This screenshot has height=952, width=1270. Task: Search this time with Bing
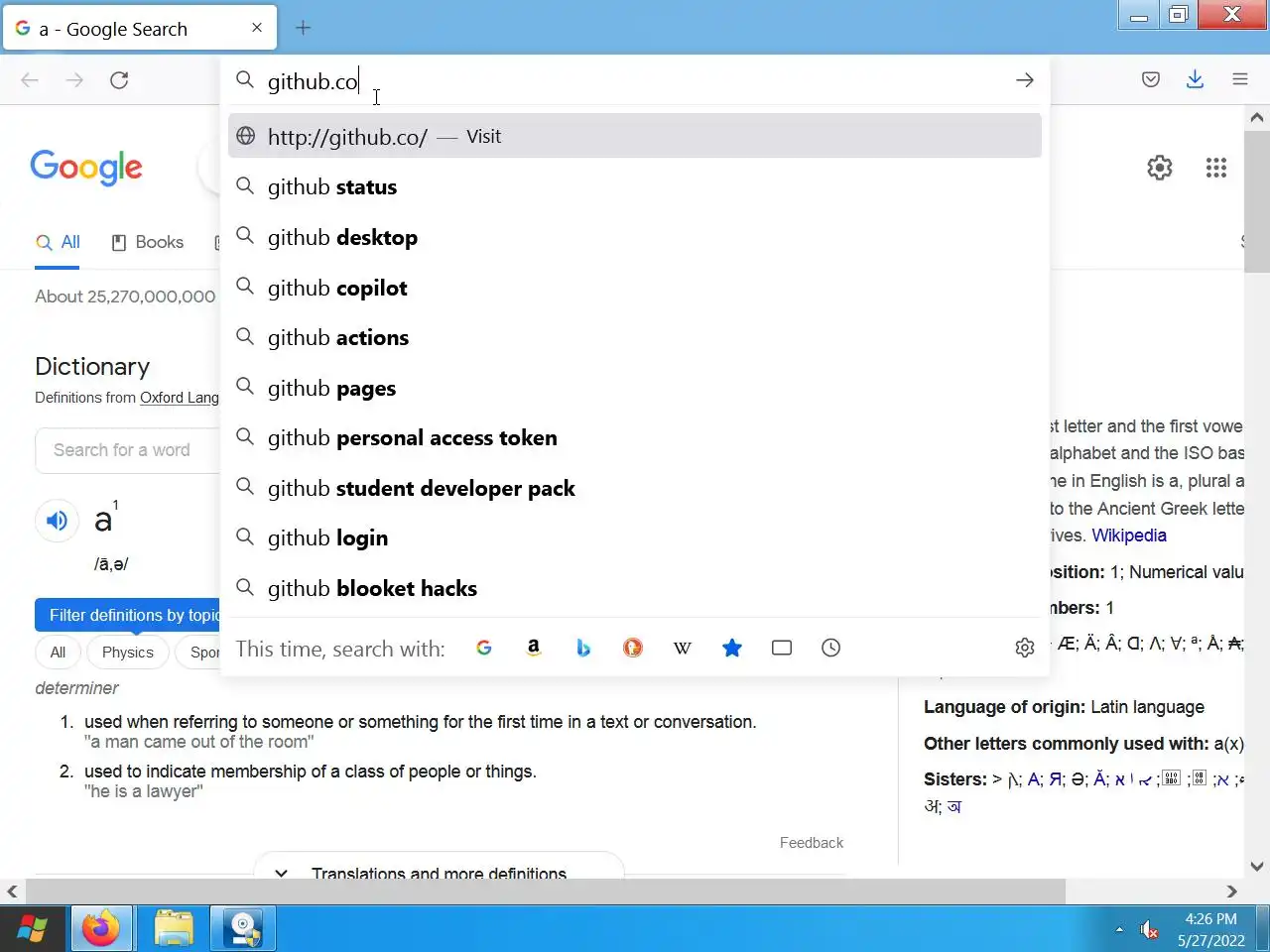point(583,648)
